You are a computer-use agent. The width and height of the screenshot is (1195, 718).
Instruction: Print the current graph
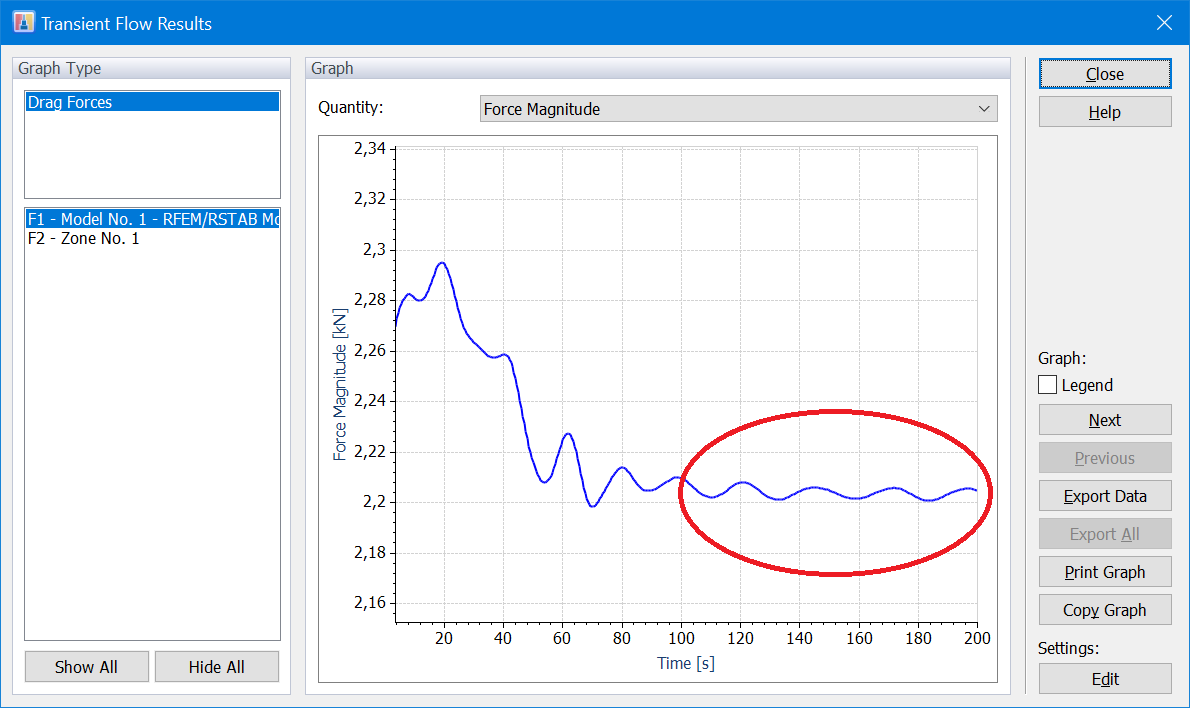pyautogui.click(x=1104, y=571)
